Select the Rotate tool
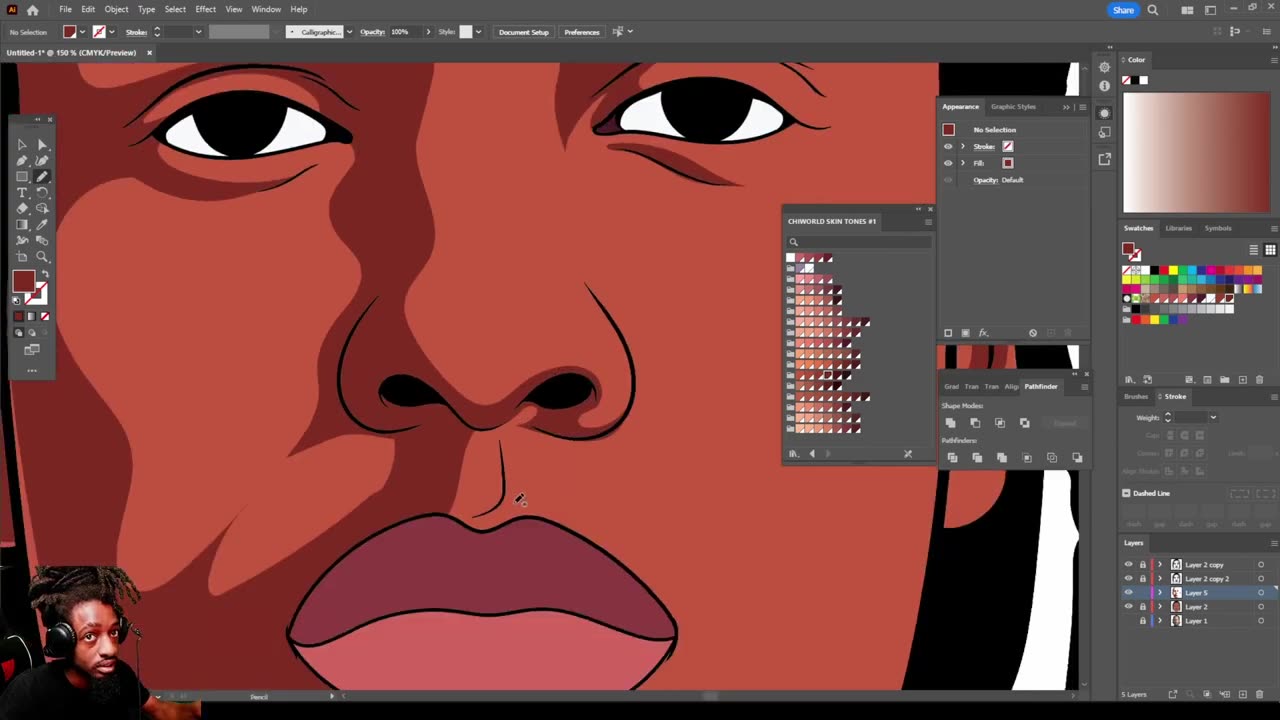1280x720 pixels. tap(42, 192)
